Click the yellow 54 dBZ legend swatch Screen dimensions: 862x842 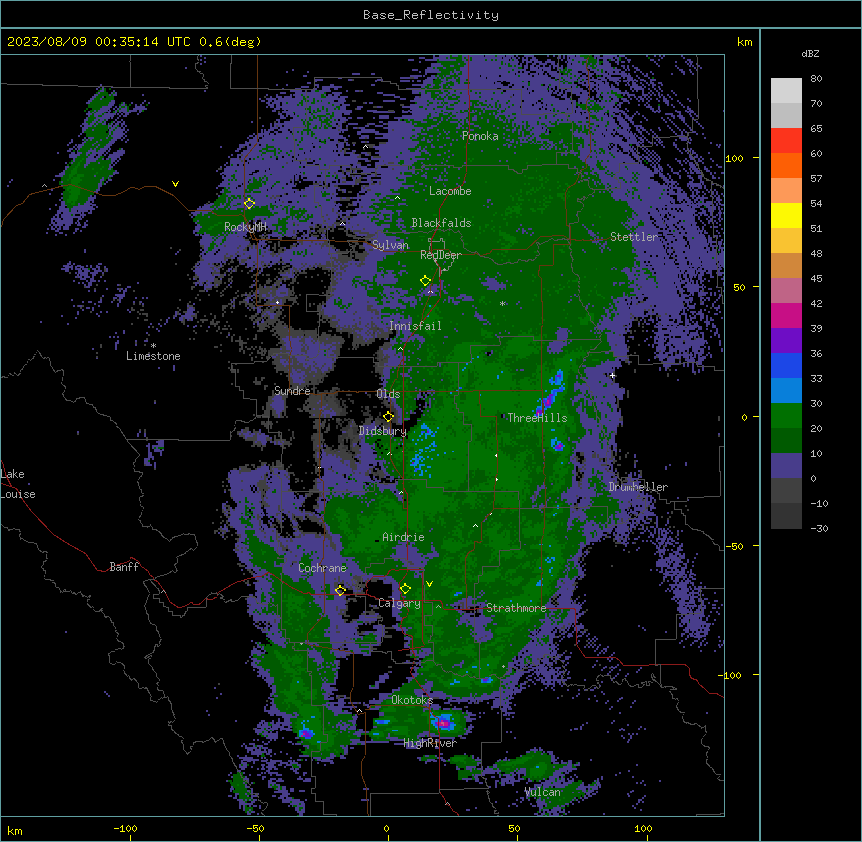tap(786, 215)
